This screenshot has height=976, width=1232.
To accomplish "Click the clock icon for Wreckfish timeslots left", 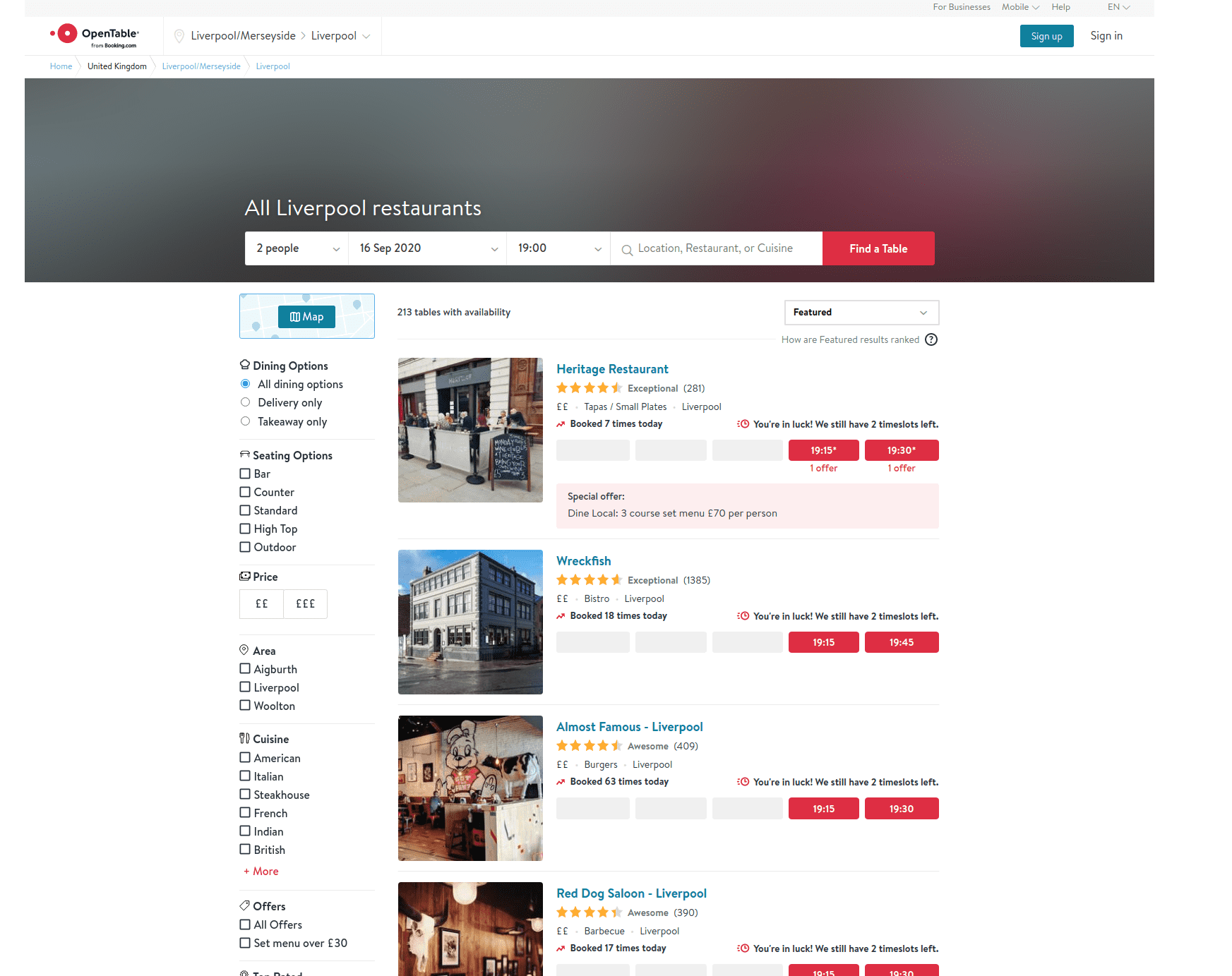I will (743, 616).
